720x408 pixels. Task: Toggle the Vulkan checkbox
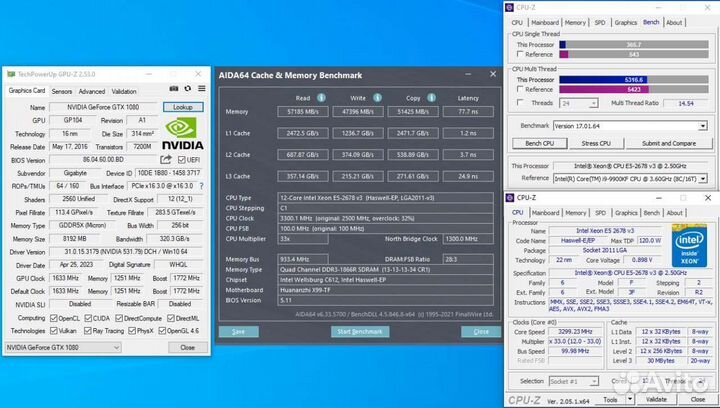(54, 330)
